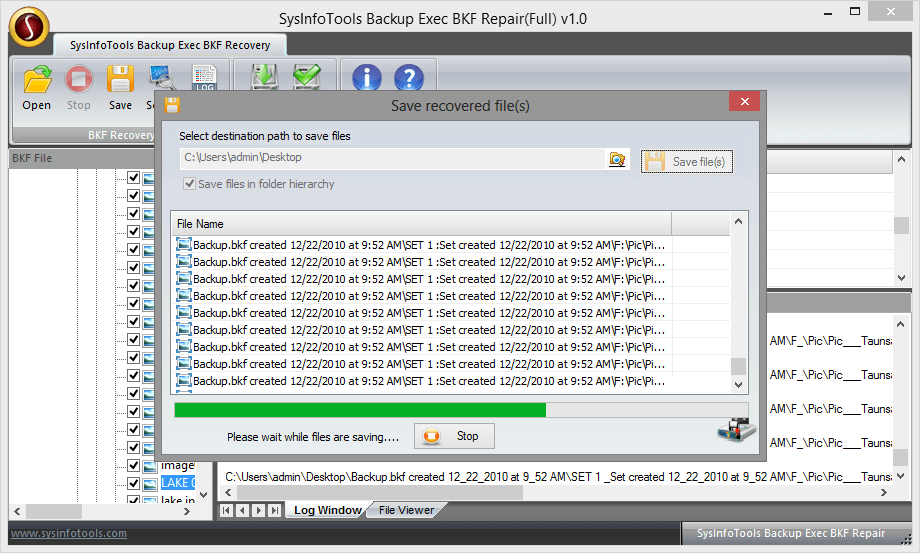Screen dimensions: 920x553
Task: Click the destination path field C:\Users\admin\Desktop
Action: (393, 158)
